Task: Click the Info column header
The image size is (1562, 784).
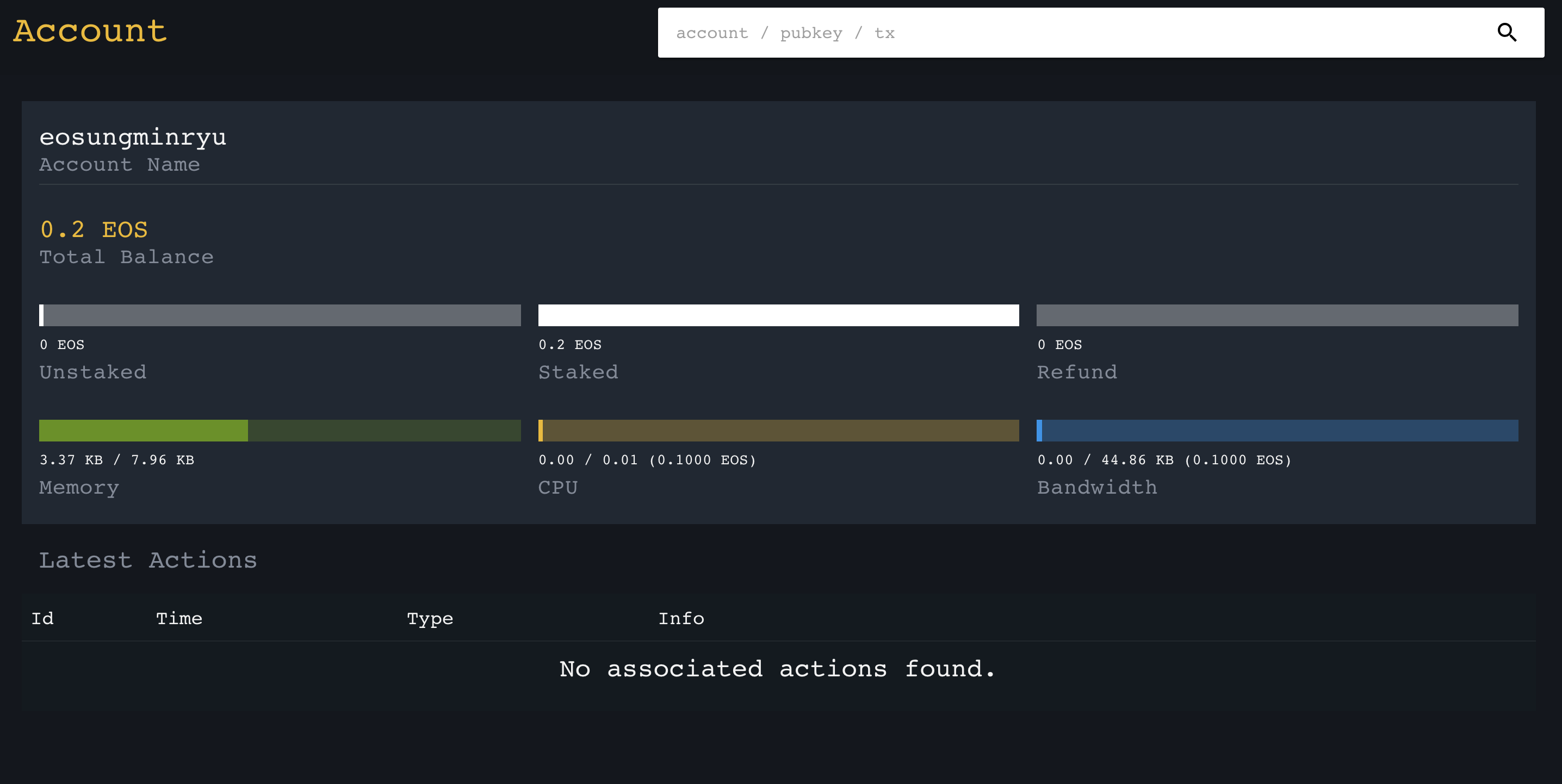Action: tap(681, 619)
